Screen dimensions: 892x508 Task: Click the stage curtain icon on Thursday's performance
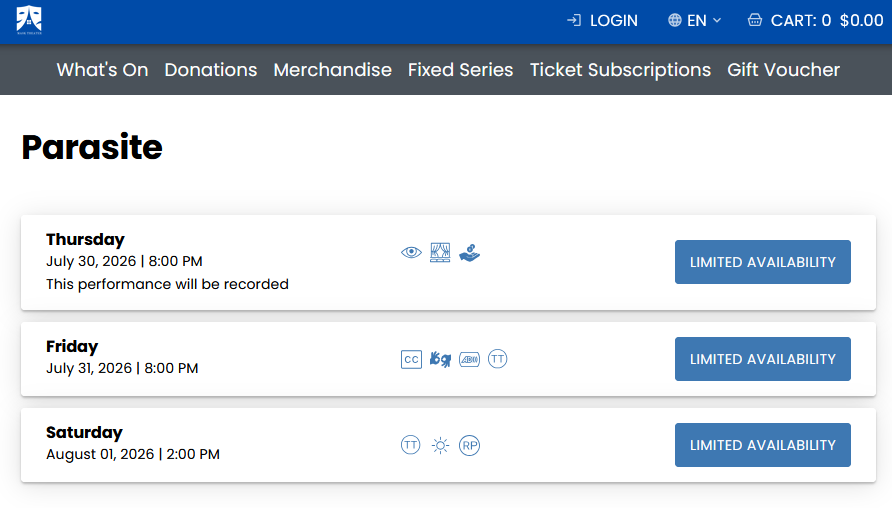(x=440, y=252)
